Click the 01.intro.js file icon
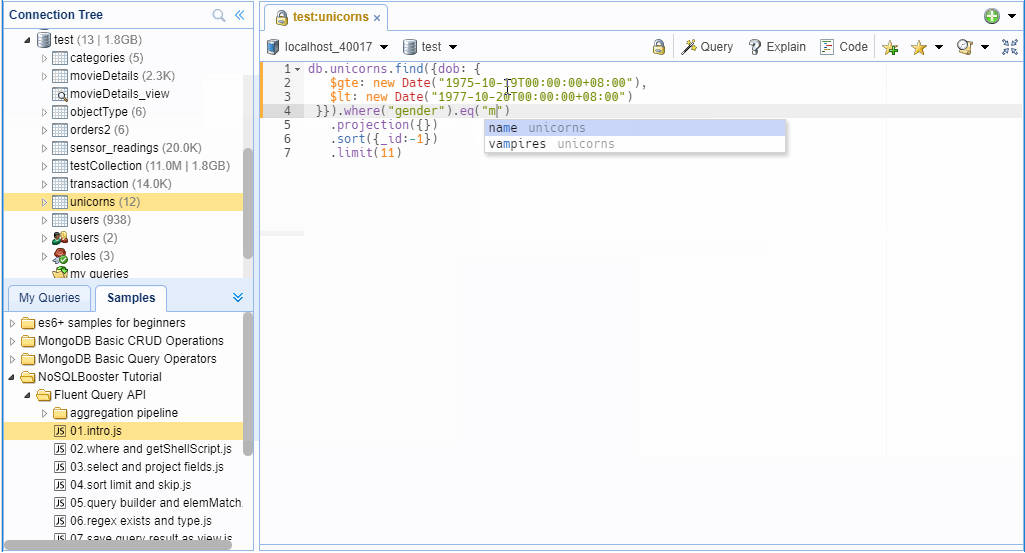Screen dimensions: 1025x553 [59, 431]
